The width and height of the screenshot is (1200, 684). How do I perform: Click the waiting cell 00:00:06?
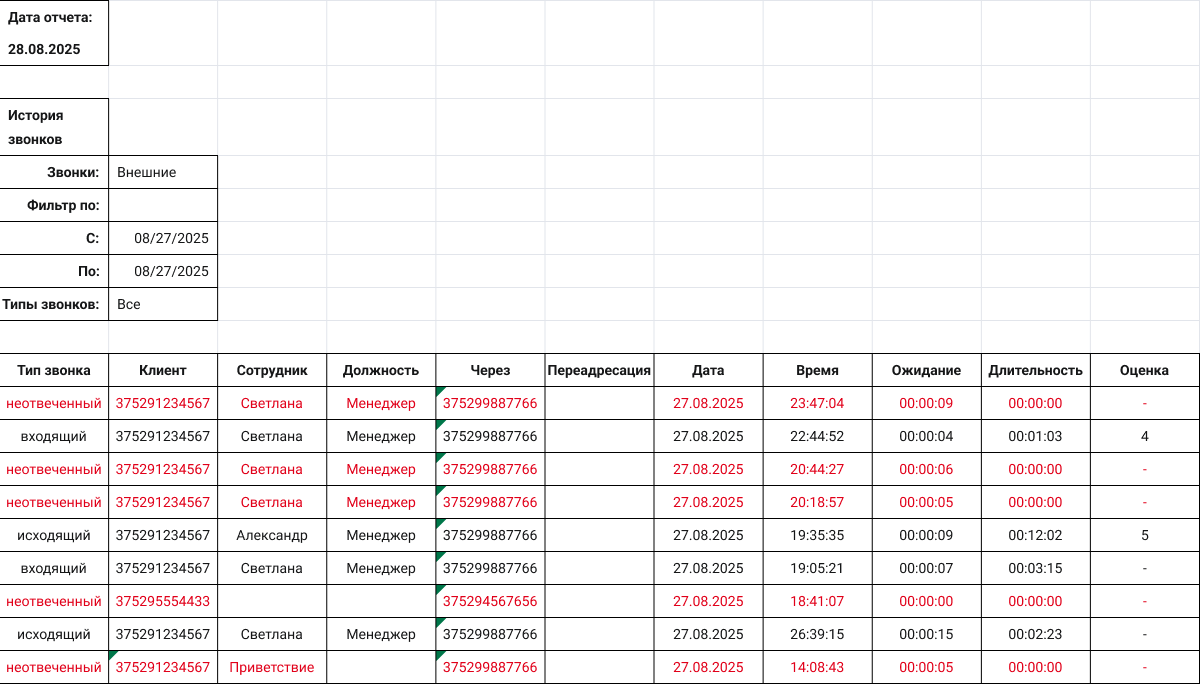[926, 469]
